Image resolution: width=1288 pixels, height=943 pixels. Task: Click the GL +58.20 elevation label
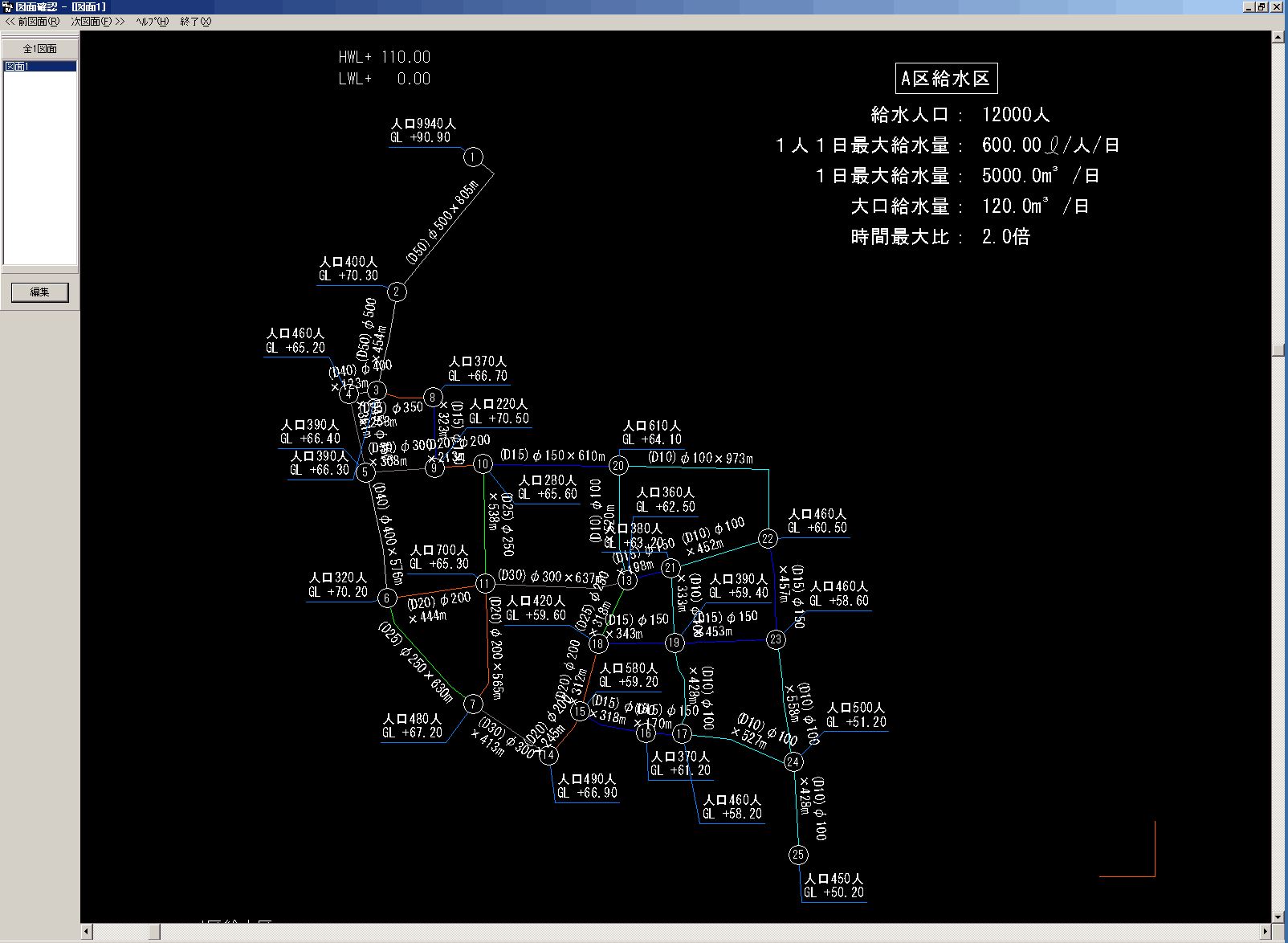[732, 814]
